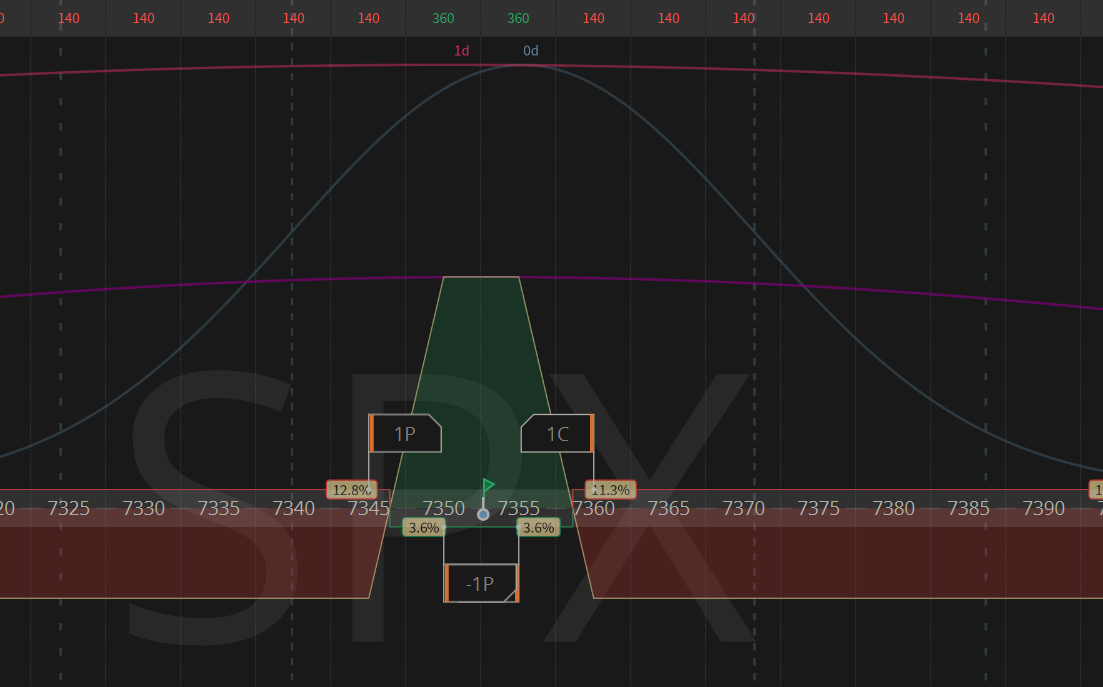Click the 7330 strike on the price axis
The width and height of the screenshot is (1103, 687).
point(144,508)
